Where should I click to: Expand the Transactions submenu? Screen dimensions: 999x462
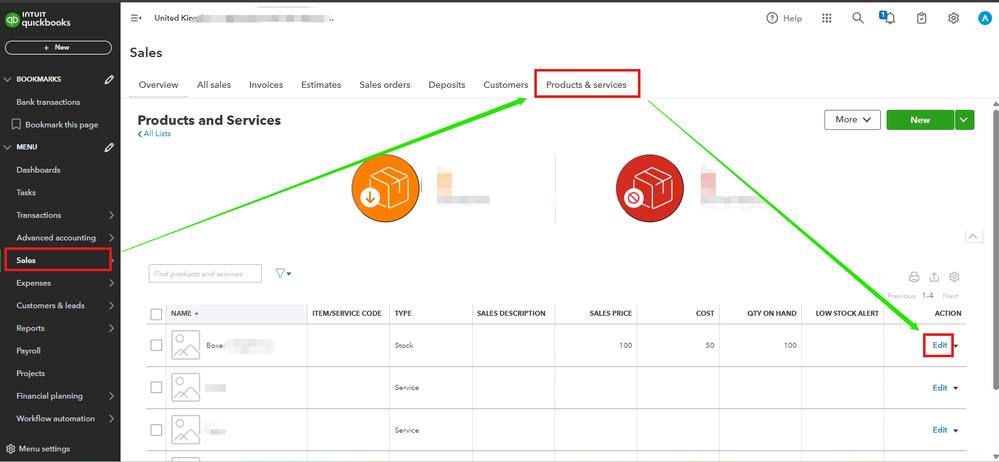[111, 215]
